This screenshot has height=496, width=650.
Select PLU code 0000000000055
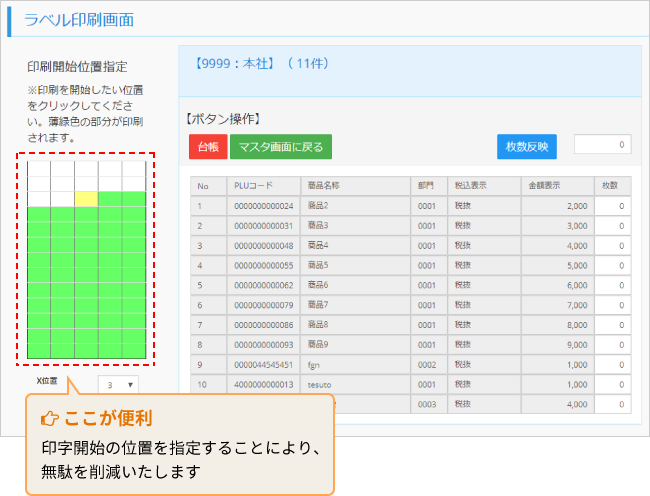coord(264,266)
